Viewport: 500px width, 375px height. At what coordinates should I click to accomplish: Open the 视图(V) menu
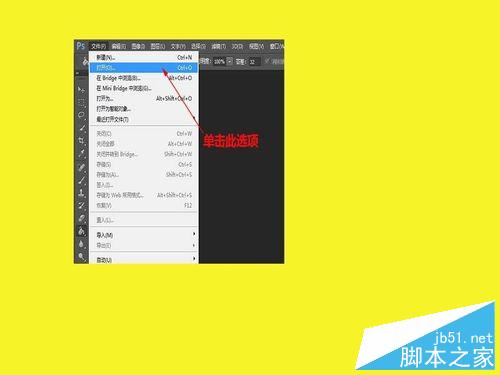click(256, 46)
